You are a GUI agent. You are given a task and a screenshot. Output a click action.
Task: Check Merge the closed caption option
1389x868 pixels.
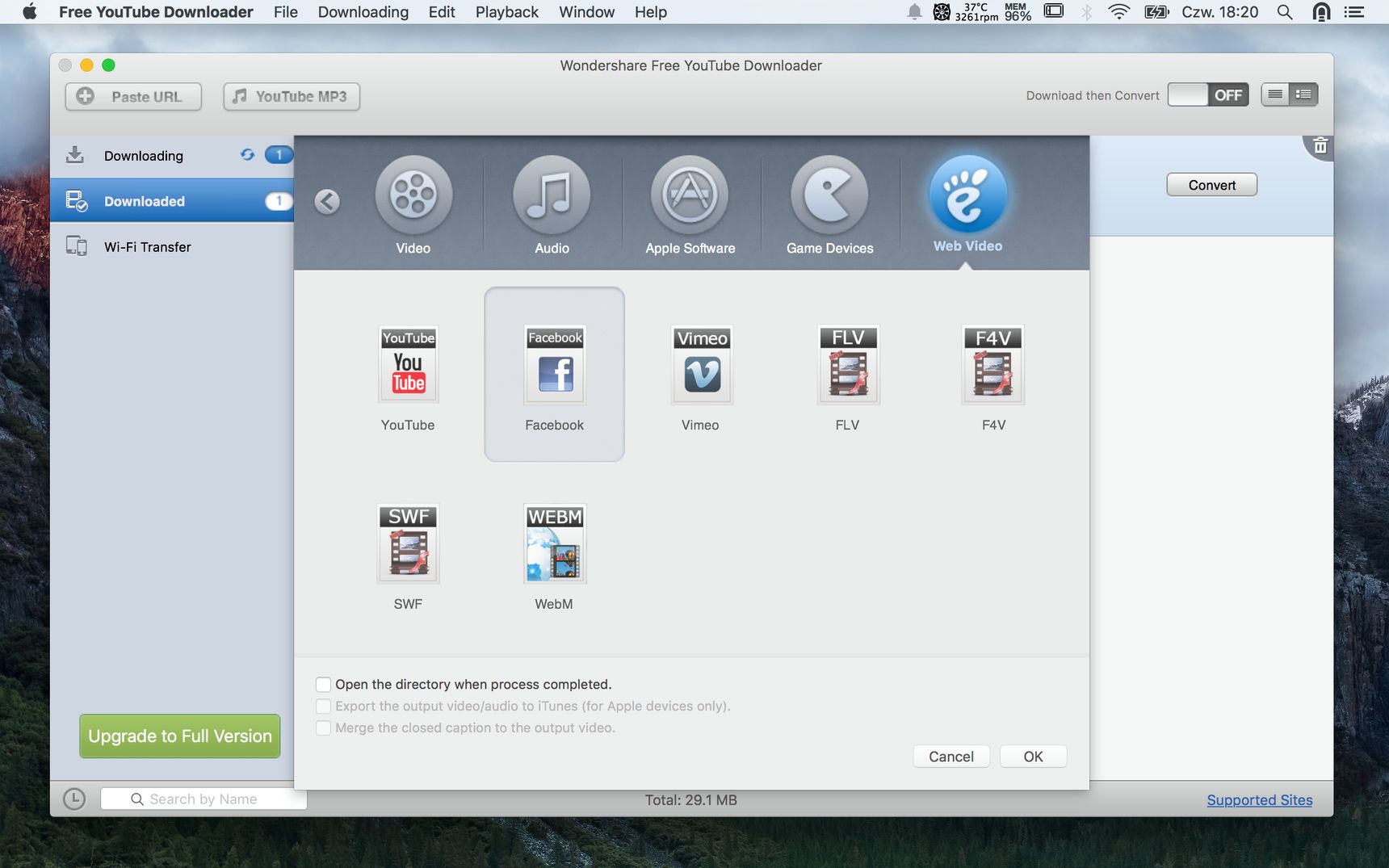point(323,728)
